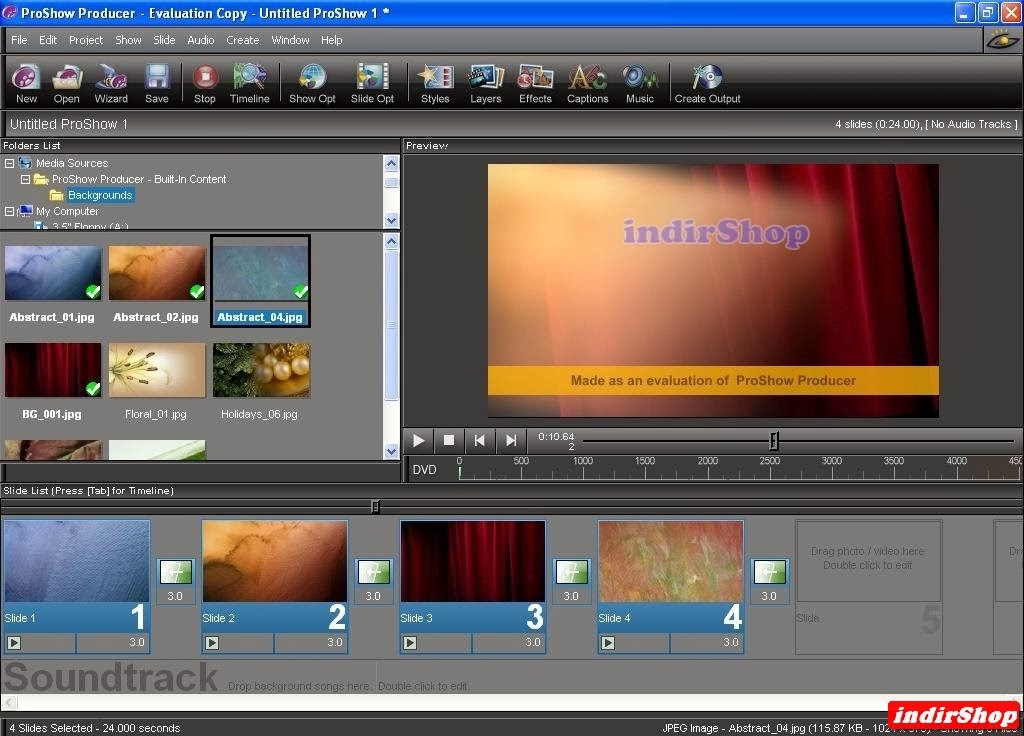Click Create Output toolbar icon
Viewport: 1024px width, 736px height.
[x=707, y=83]
